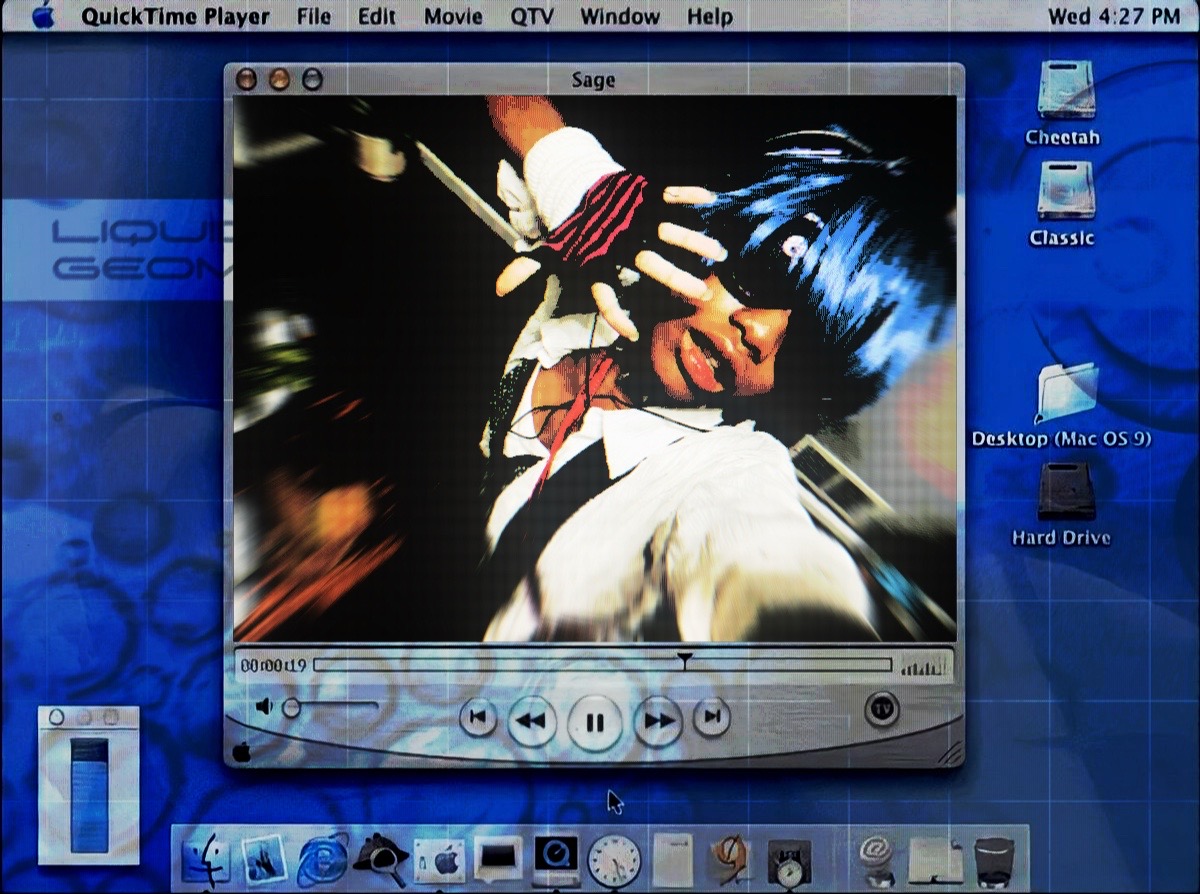Select the Classic drive icon

[1065, 190]
